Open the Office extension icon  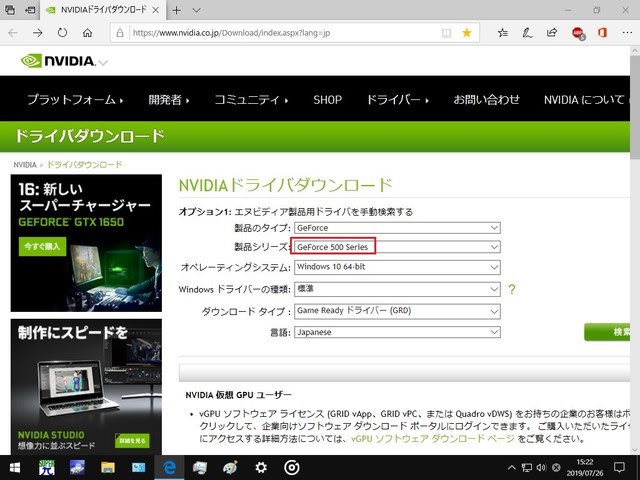(602, 33)
